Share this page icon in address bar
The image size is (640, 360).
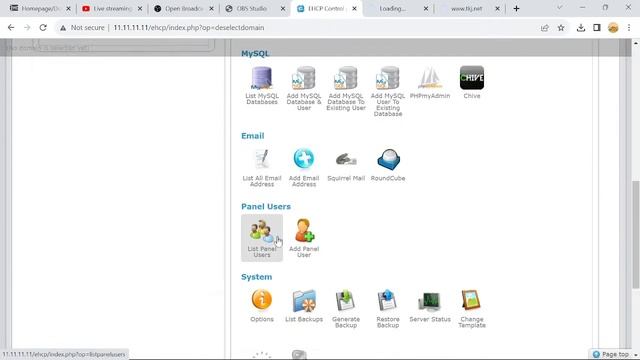click(x=544, y=28)
